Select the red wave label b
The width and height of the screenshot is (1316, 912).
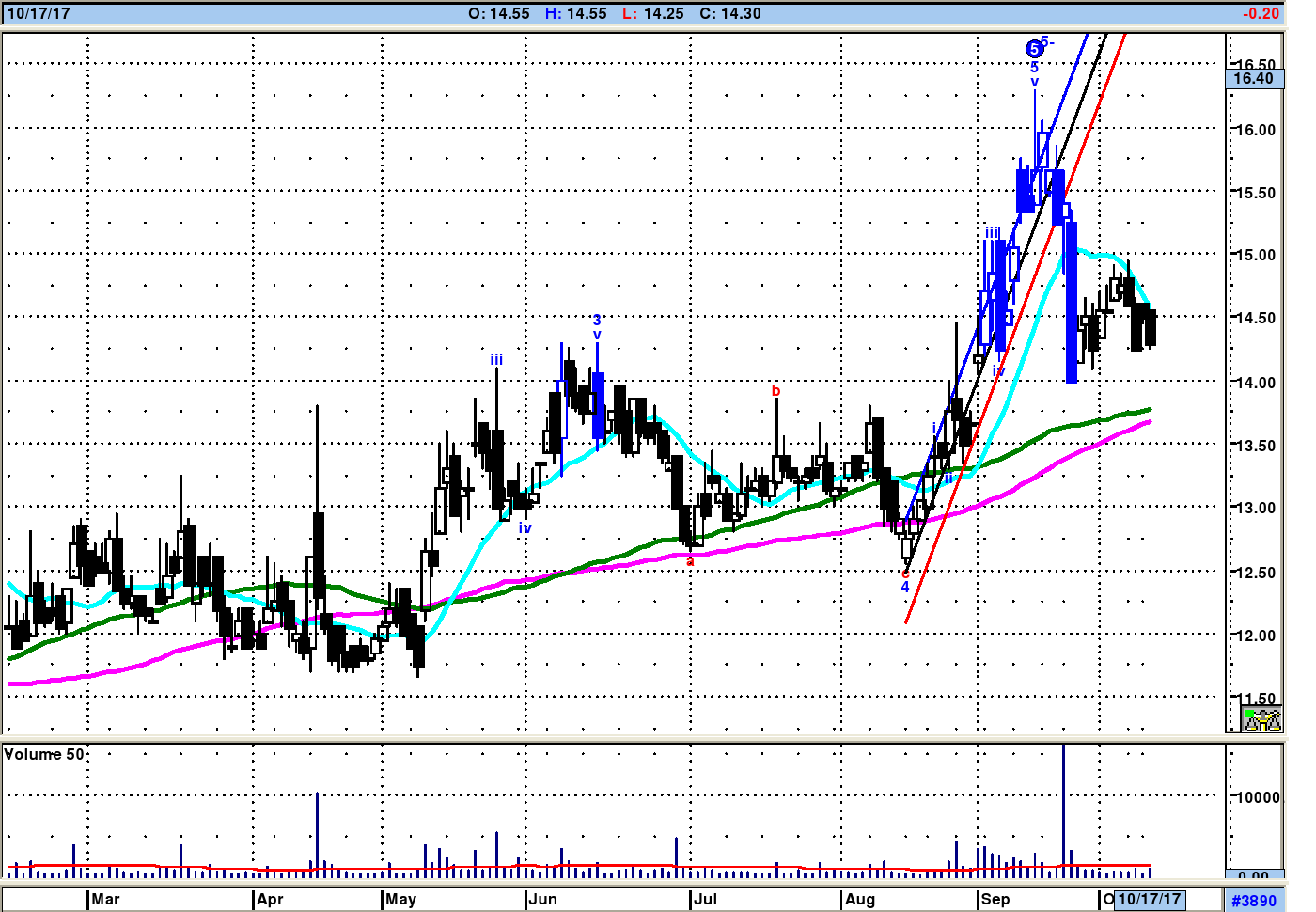point(775,391)
